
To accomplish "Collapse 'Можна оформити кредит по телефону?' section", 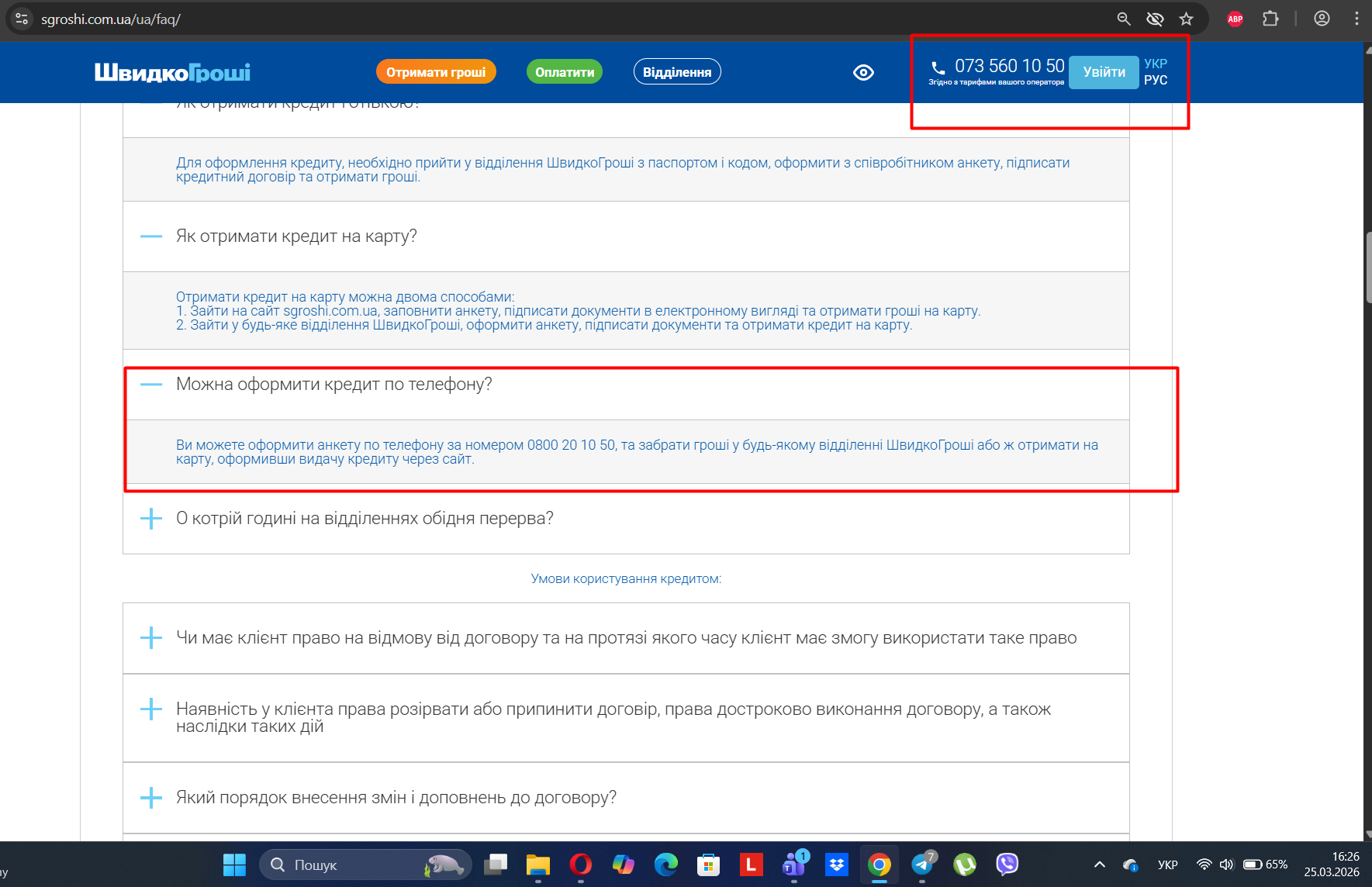I will [151, 385].
